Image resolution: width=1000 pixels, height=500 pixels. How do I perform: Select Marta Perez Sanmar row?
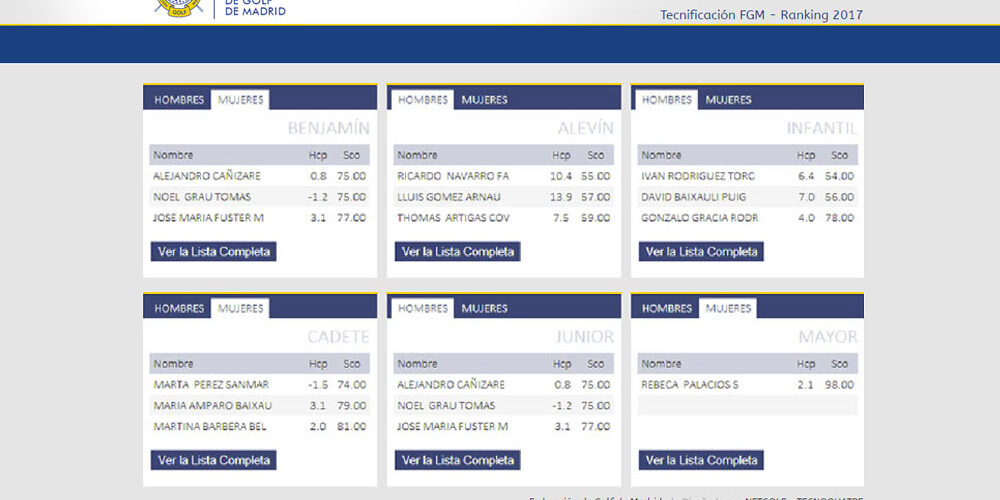(259, 385)
